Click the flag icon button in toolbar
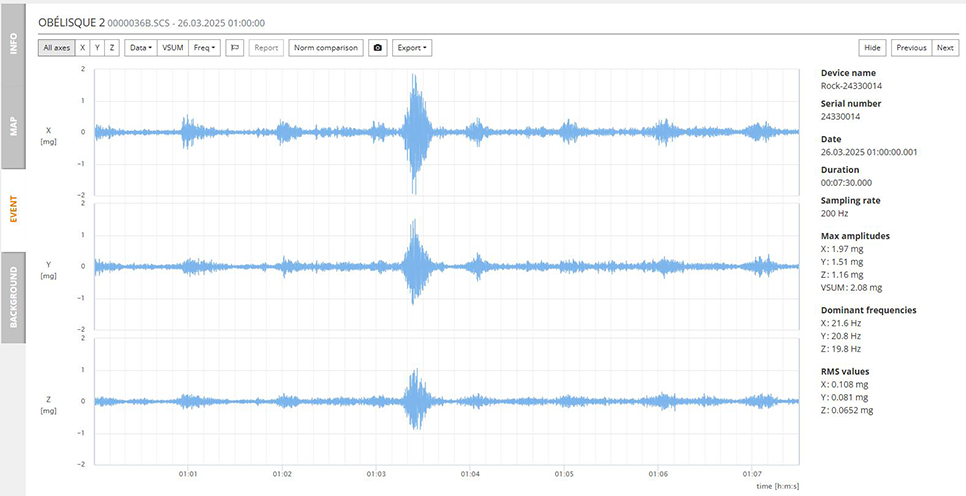The height and width of the screenshot is (496, 966). click(235, 47)
